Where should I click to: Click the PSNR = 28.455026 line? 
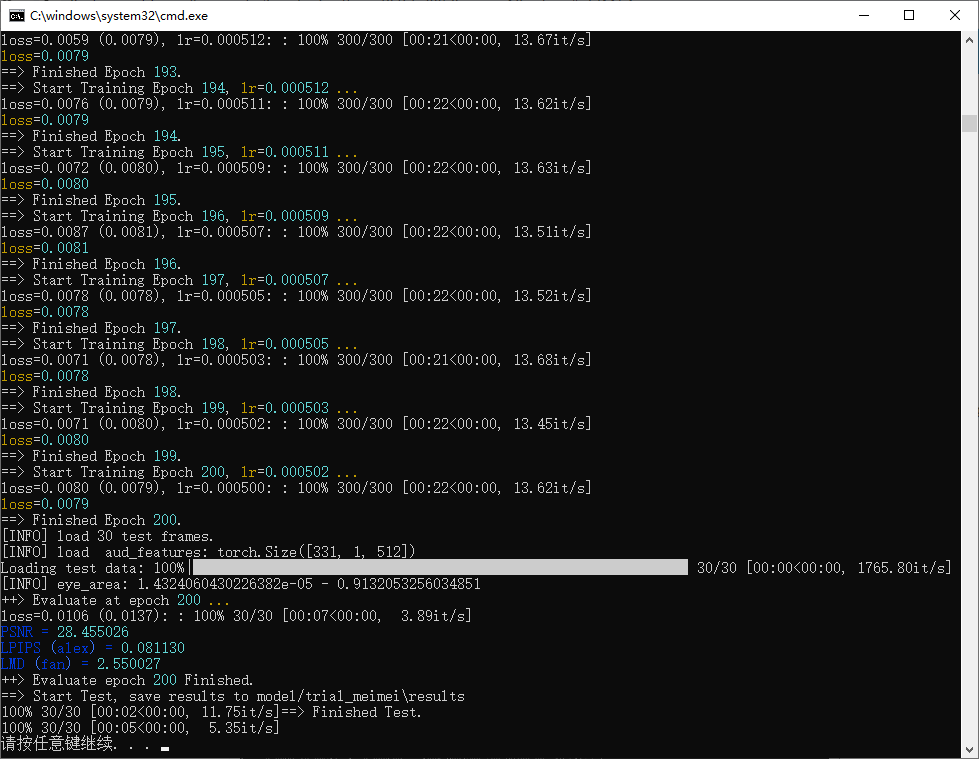(65, 632)
